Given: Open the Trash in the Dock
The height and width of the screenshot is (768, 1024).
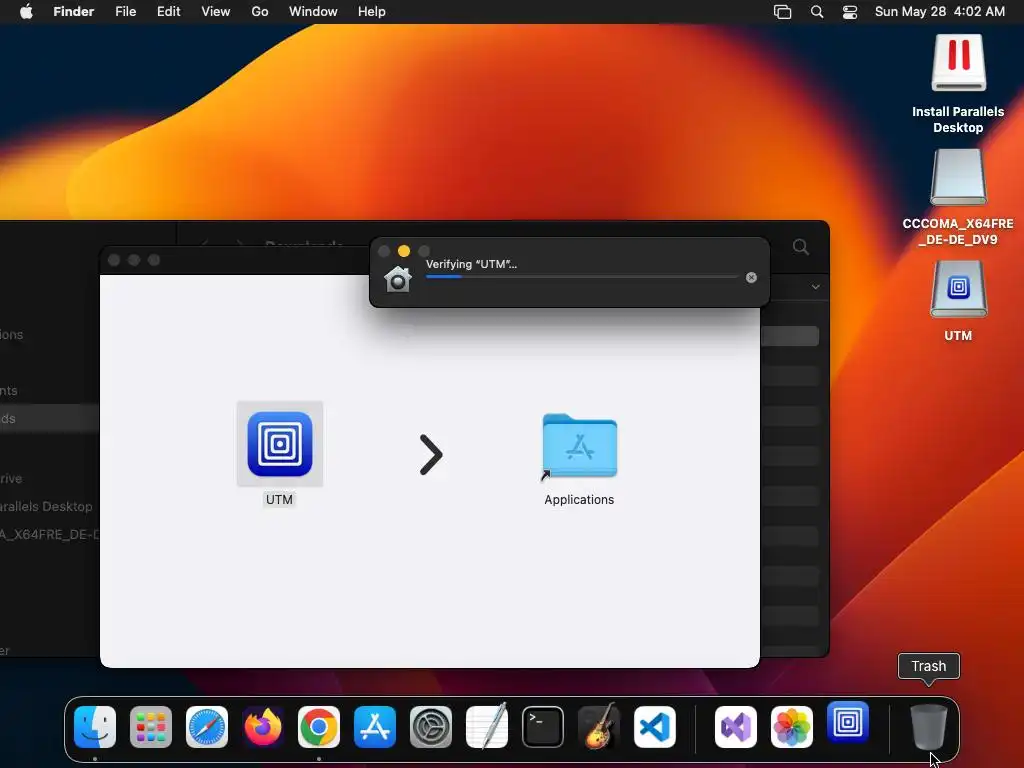Looking at the screenshot, I should point(929,727).
